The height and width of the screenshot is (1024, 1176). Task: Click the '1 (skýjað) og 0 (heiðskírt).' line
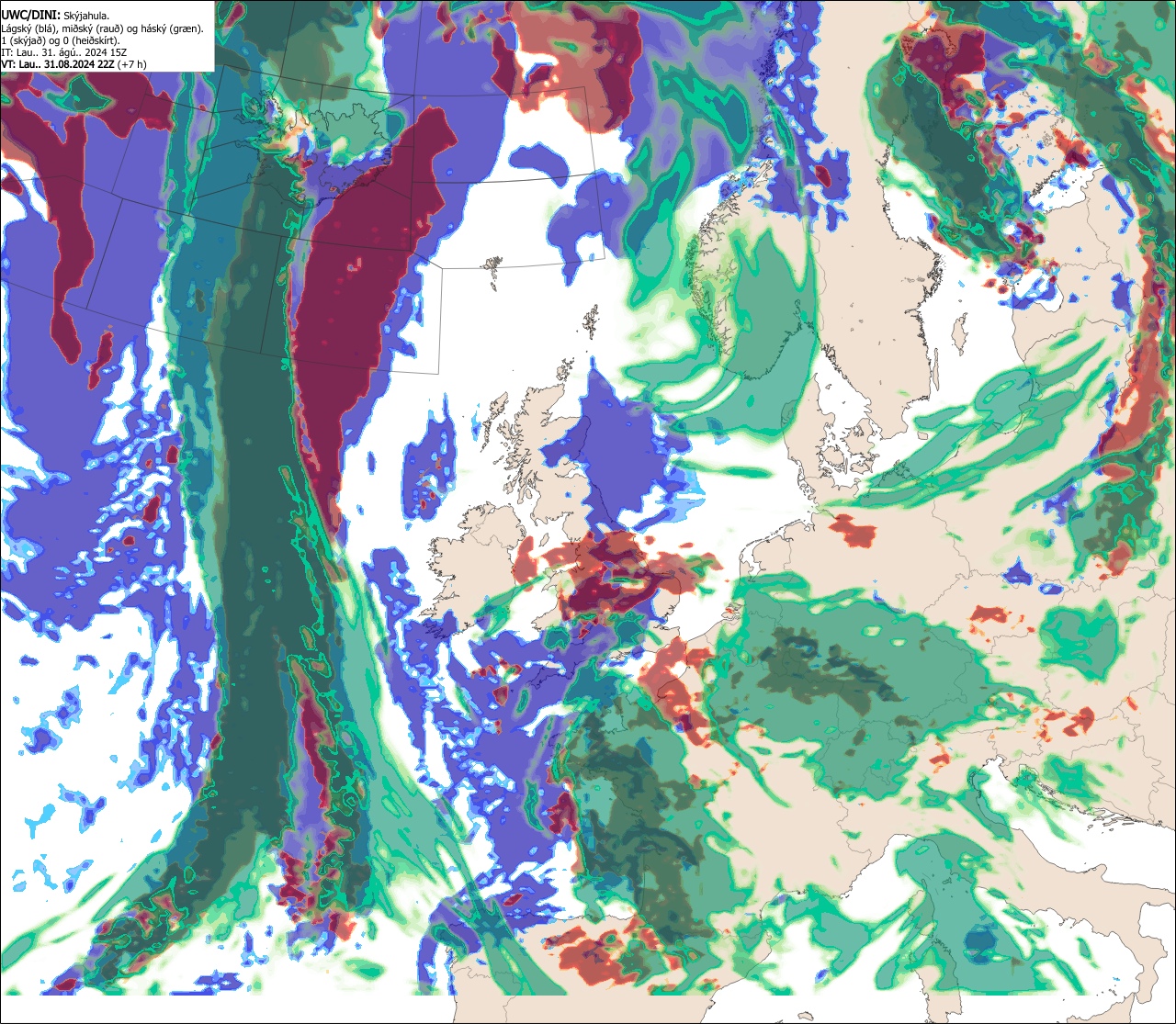pos(61,40)
